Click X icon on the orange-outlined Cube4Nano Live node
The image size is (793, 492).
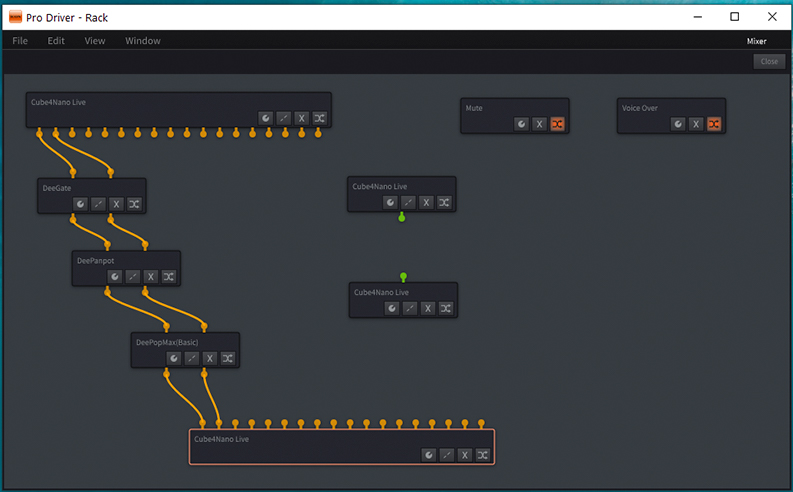pos(465,455)
